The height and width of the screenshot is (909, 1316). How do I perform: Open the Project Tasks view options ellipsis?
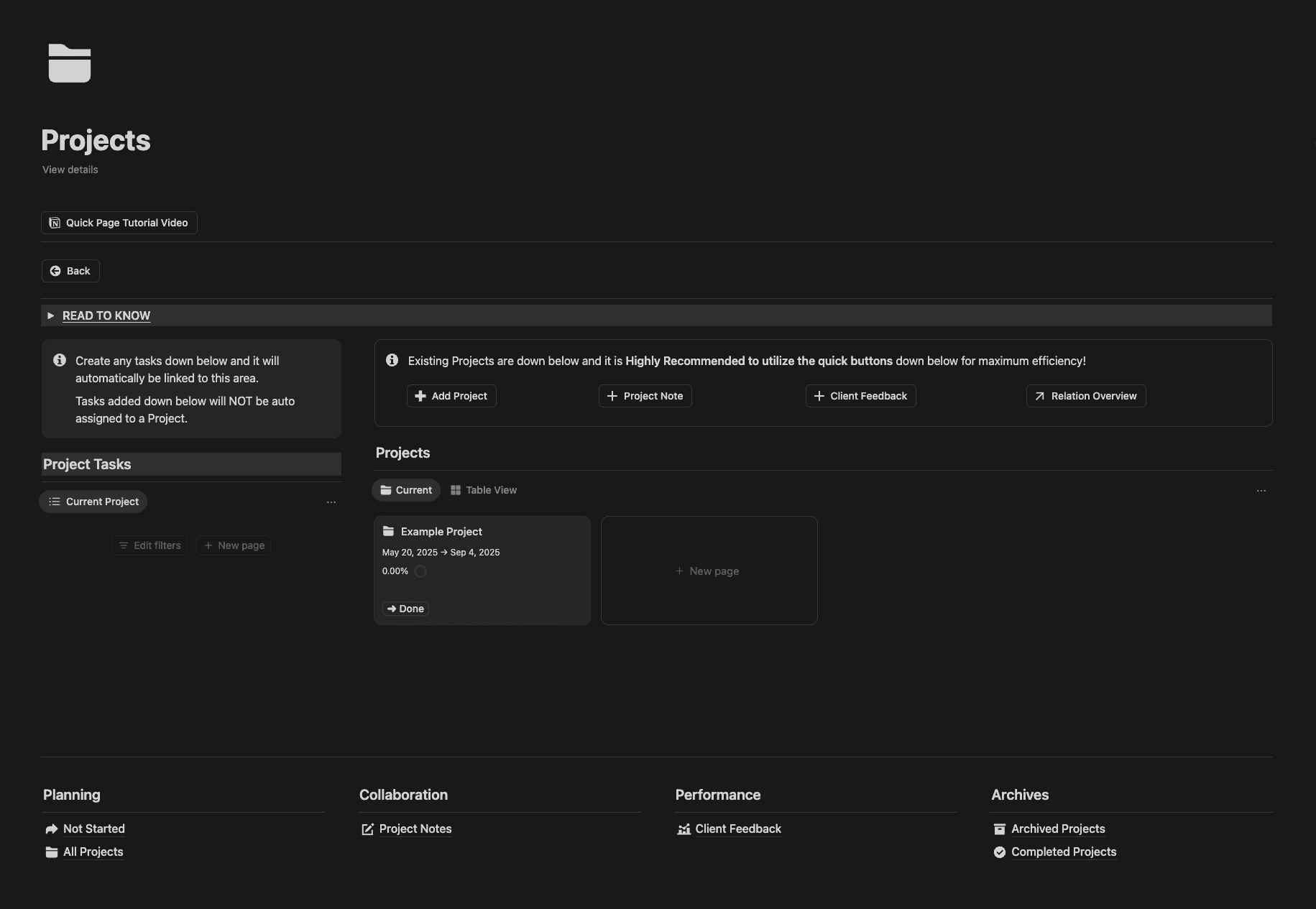pyautogui.click(x=331, y=502)
